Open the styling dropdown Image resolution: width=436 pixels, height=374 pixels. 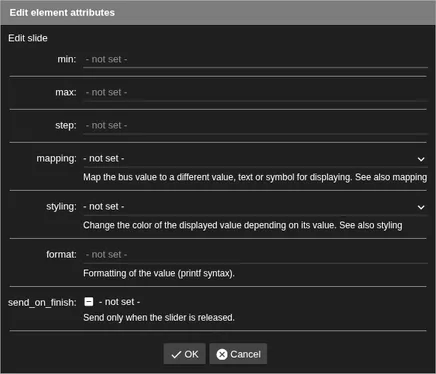tap(255, 207)
